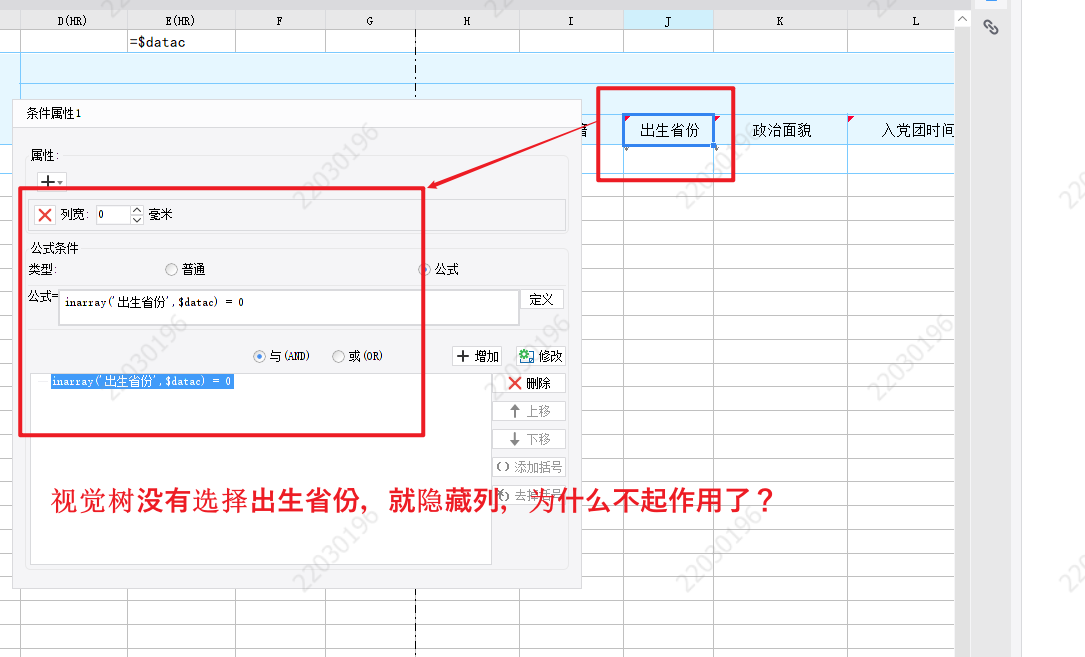Screen dimensions: 1085x657
Task: Click the 增加 add condition button
Action: click(x=477, y=356)
